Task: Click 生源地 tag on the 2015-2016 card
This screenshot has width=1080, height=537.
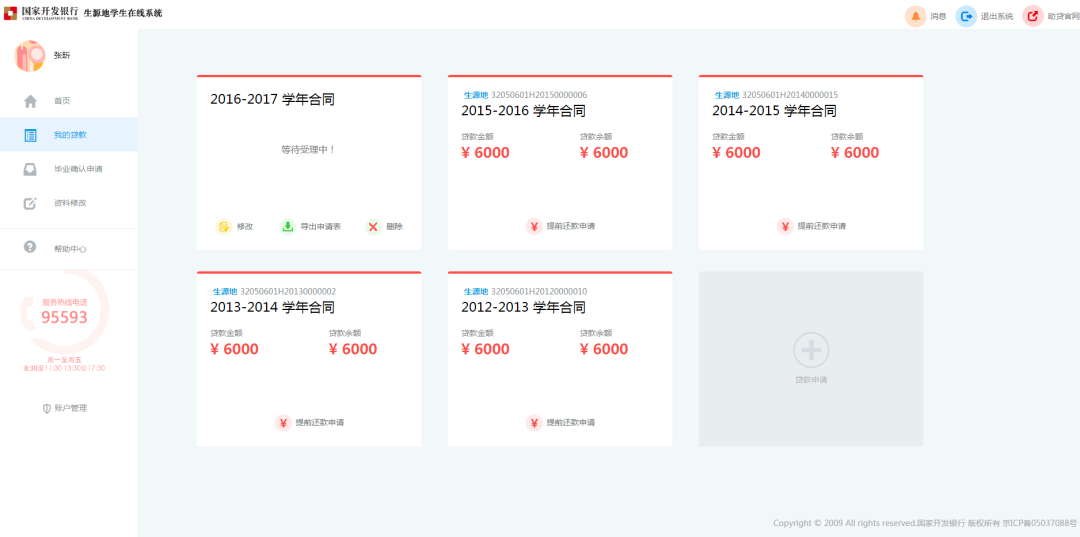Action: (x=476, y=95)
